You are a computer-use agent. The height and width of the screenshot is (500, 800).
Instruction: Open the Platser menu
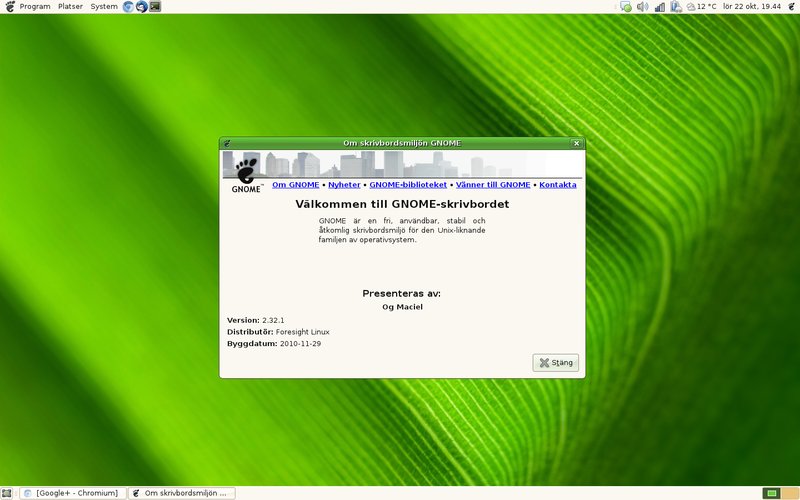tap(70, 7)
